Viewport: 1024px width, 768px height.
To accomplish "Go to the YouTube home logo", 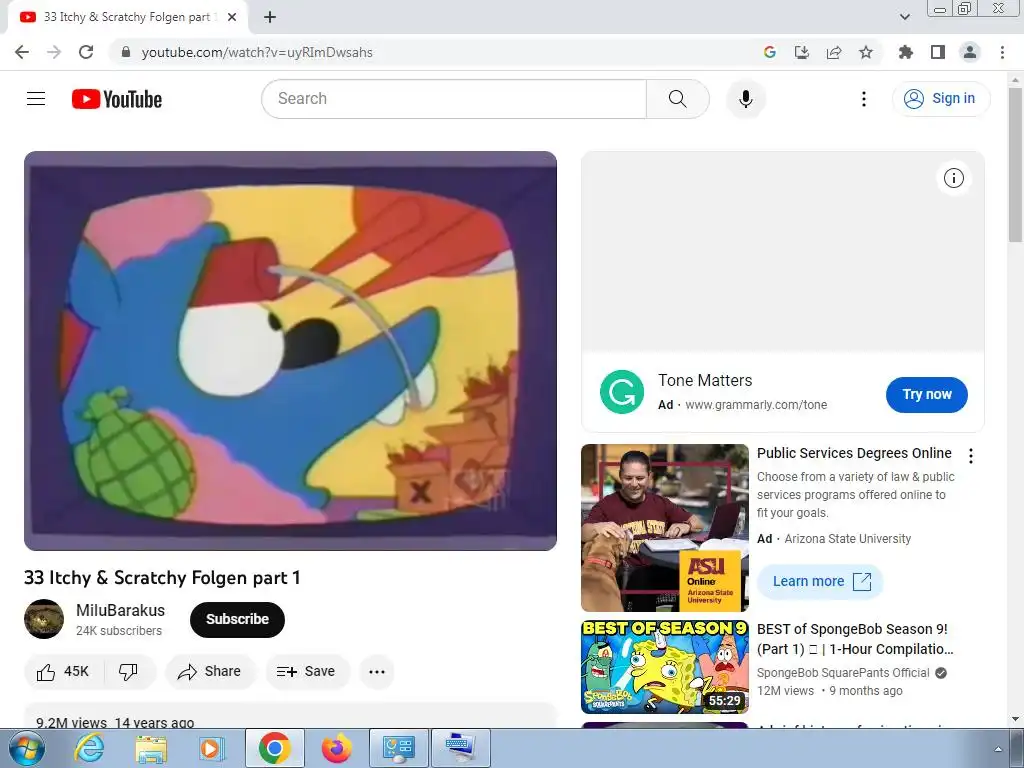I will click(117, 99).
